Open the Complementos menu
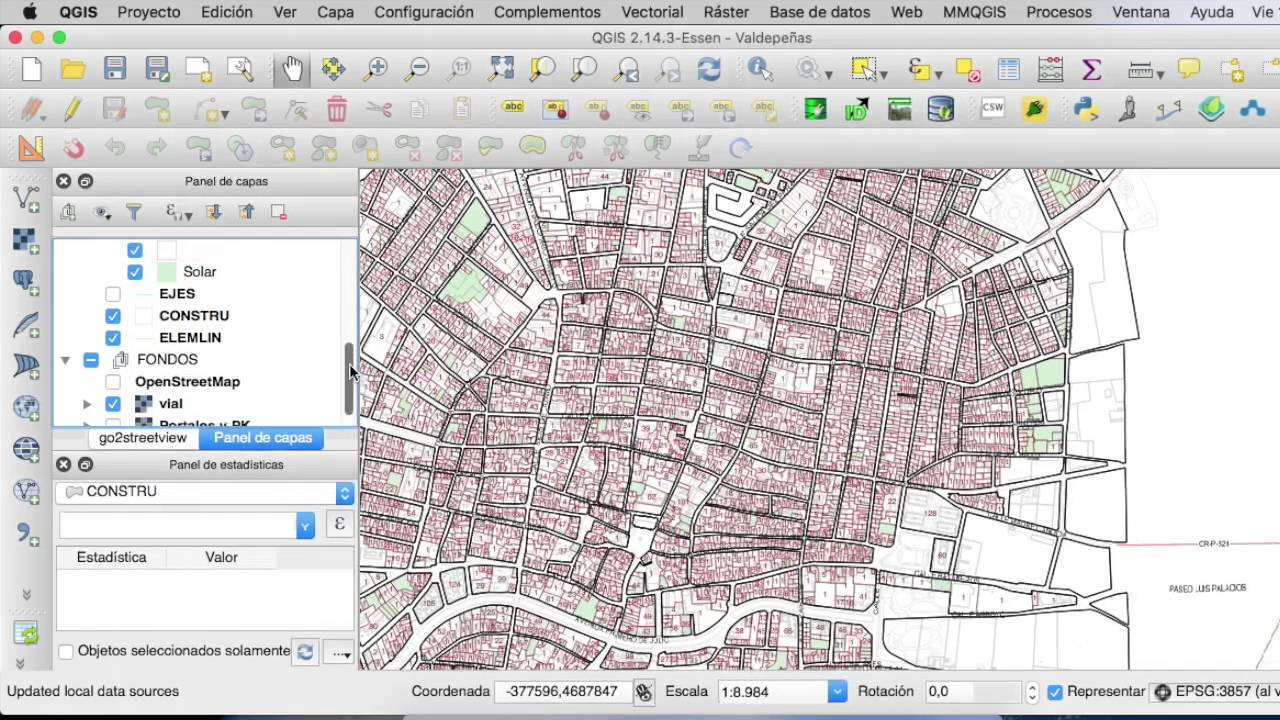Screen dimensions: 1280x720 [x=547, y=12]
